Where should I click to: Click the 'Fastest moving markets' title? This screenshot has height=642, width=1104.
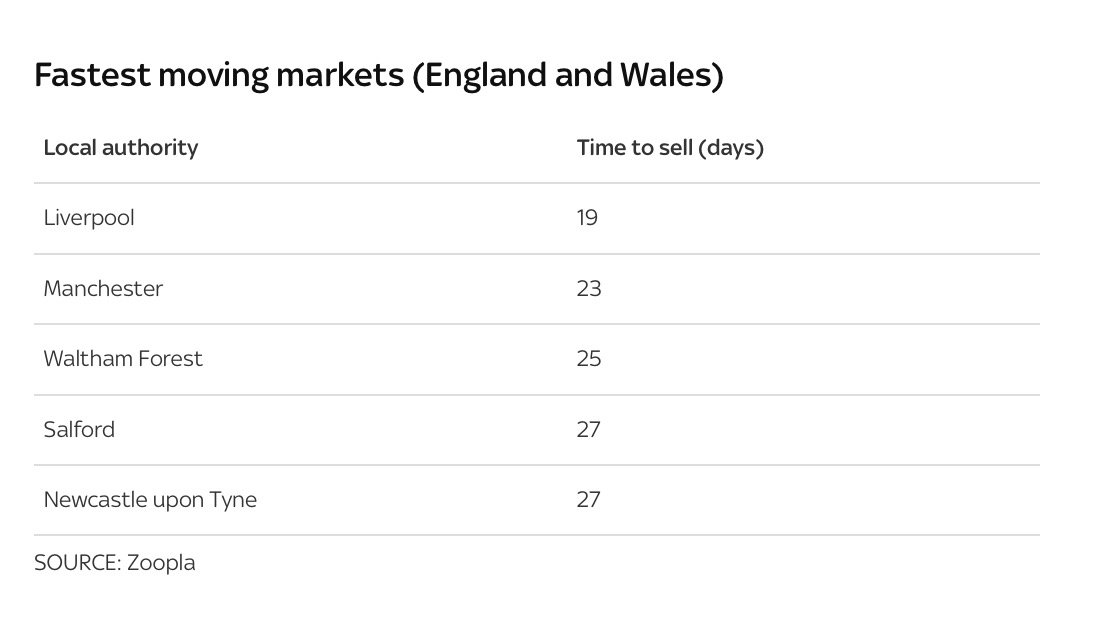coord(379,76)
